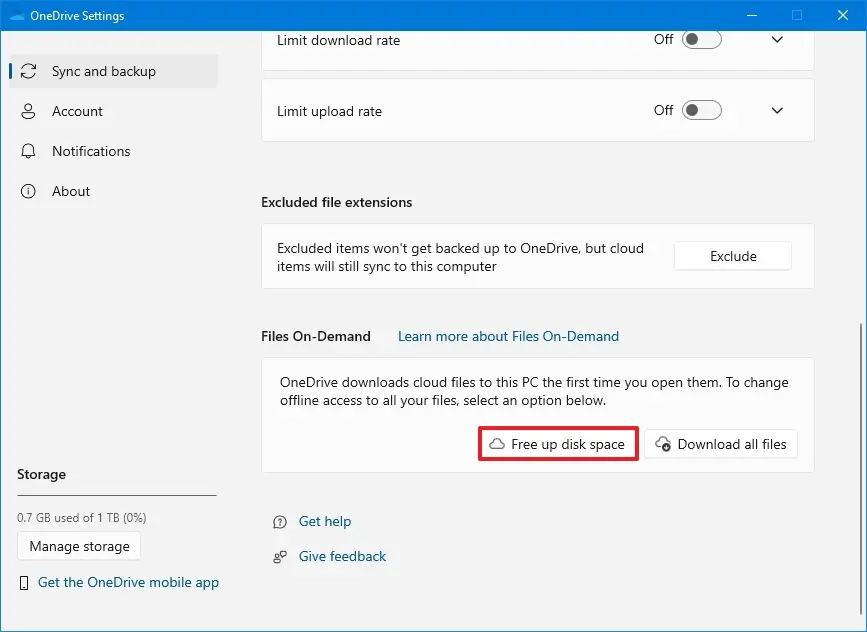Turn on Limit upload rate
Screen dimensions: 867x632
click(x=701, y=110)
